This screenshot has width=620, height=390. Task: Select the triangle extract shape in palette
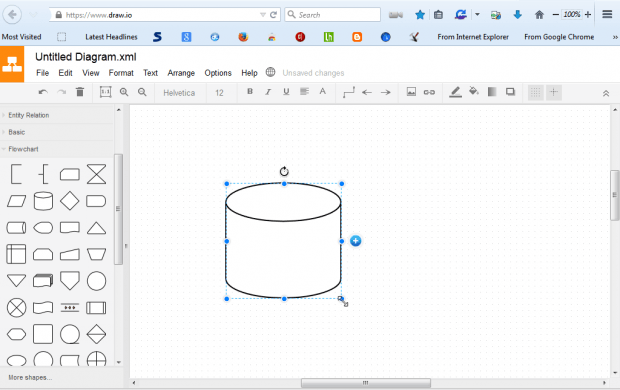[x=96, y=228]
